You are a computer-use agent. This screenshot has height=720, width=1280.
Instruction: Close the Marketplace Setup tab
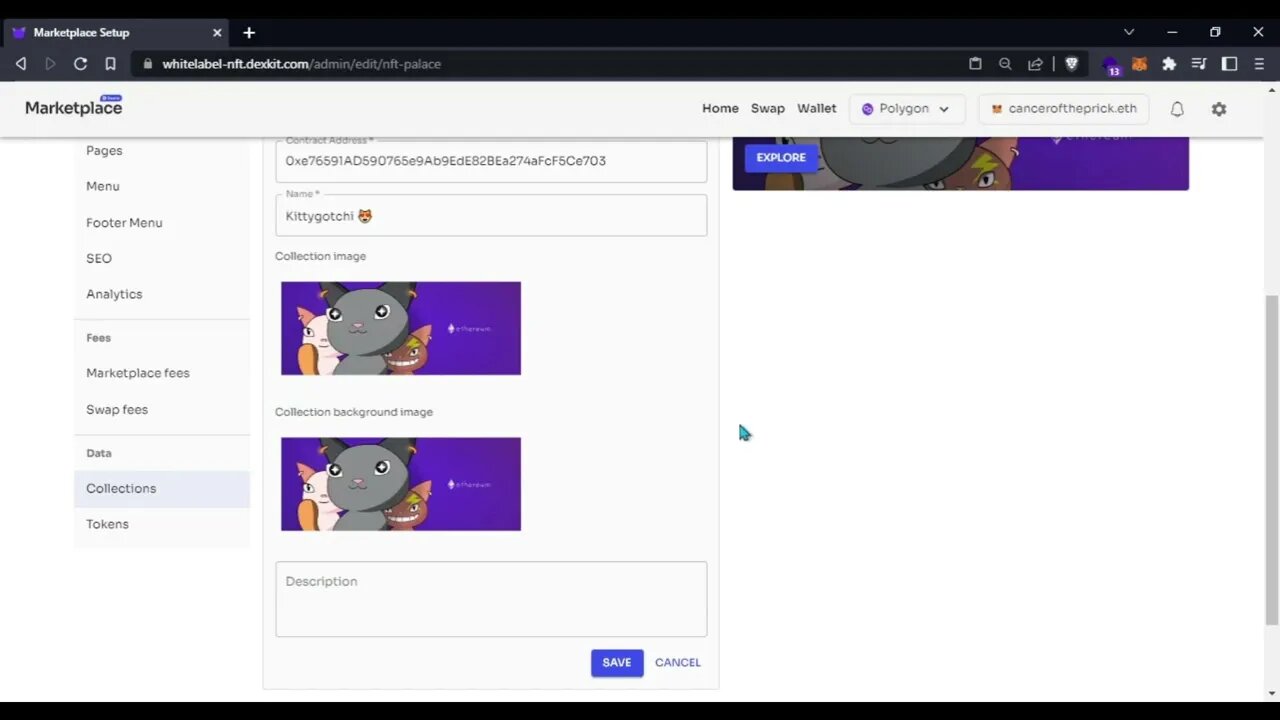pos(217,32)
